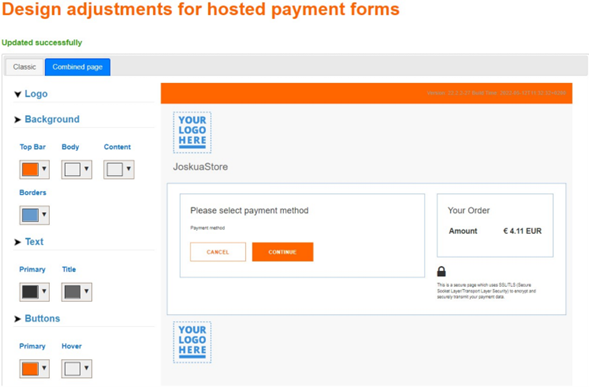Click the Buttons Primary orange swatch

coord(30,369)
